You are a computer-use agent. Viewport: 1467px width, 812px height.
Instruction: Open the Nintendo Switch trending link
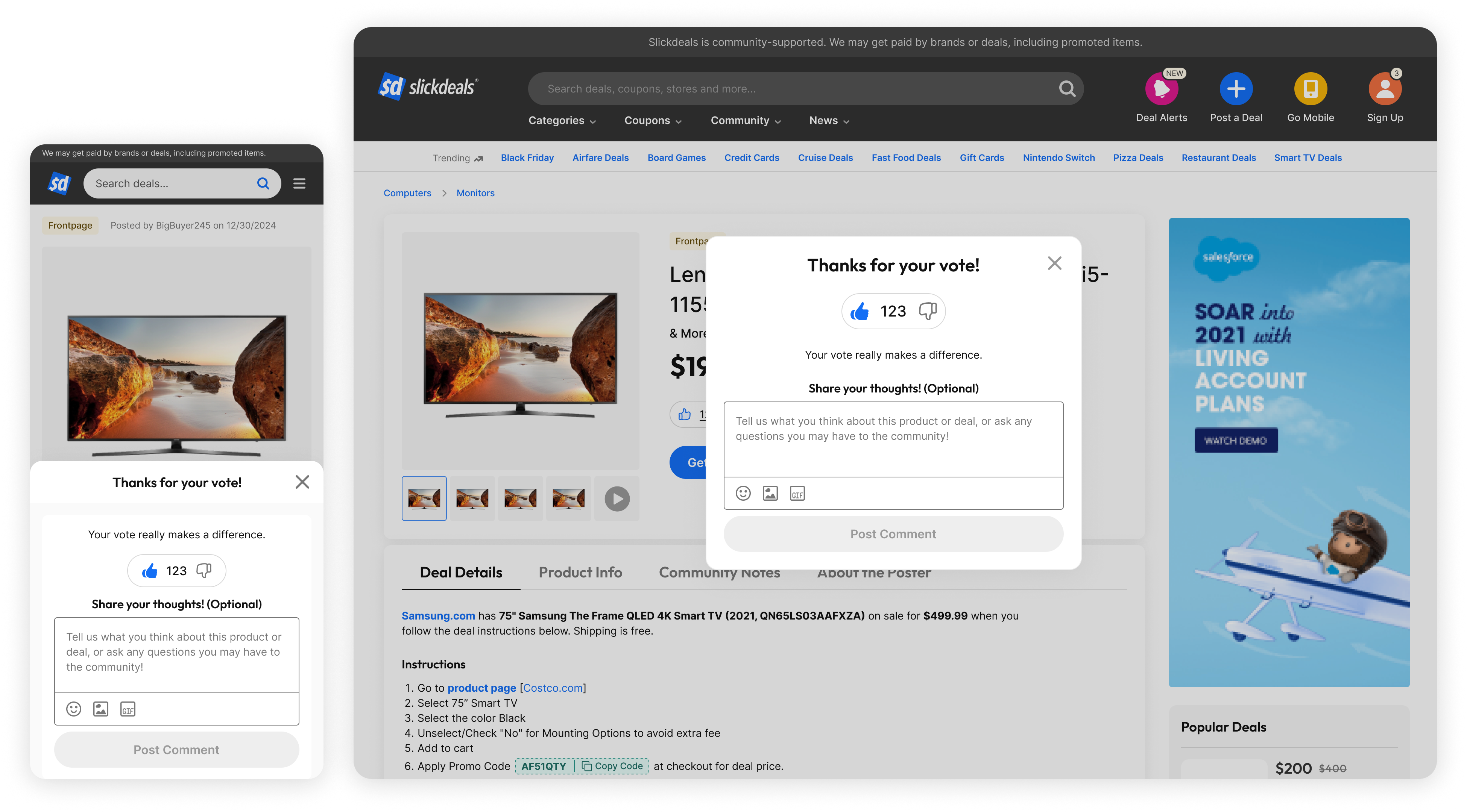click(x=1058, y=158)
